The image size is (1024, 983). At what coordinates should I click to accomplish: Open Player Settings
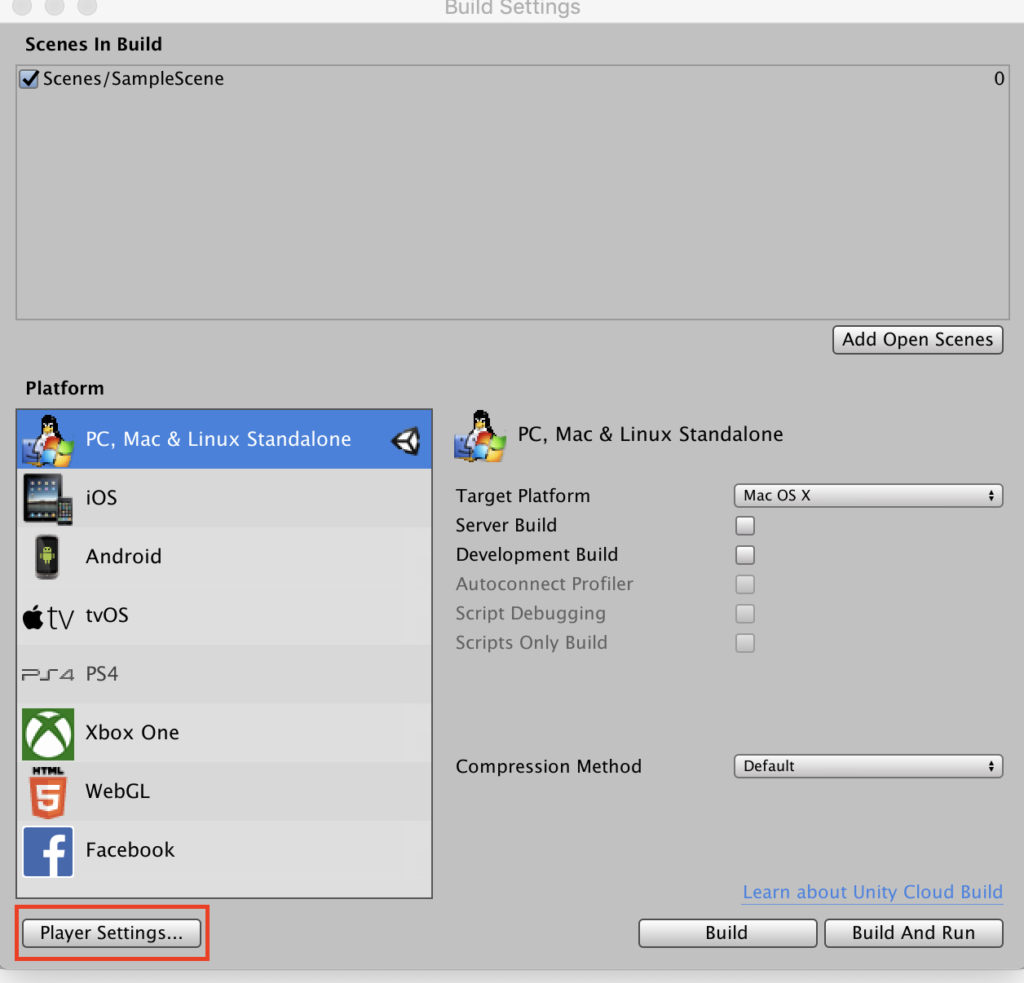pyautogui.click(x=111, y=933)
